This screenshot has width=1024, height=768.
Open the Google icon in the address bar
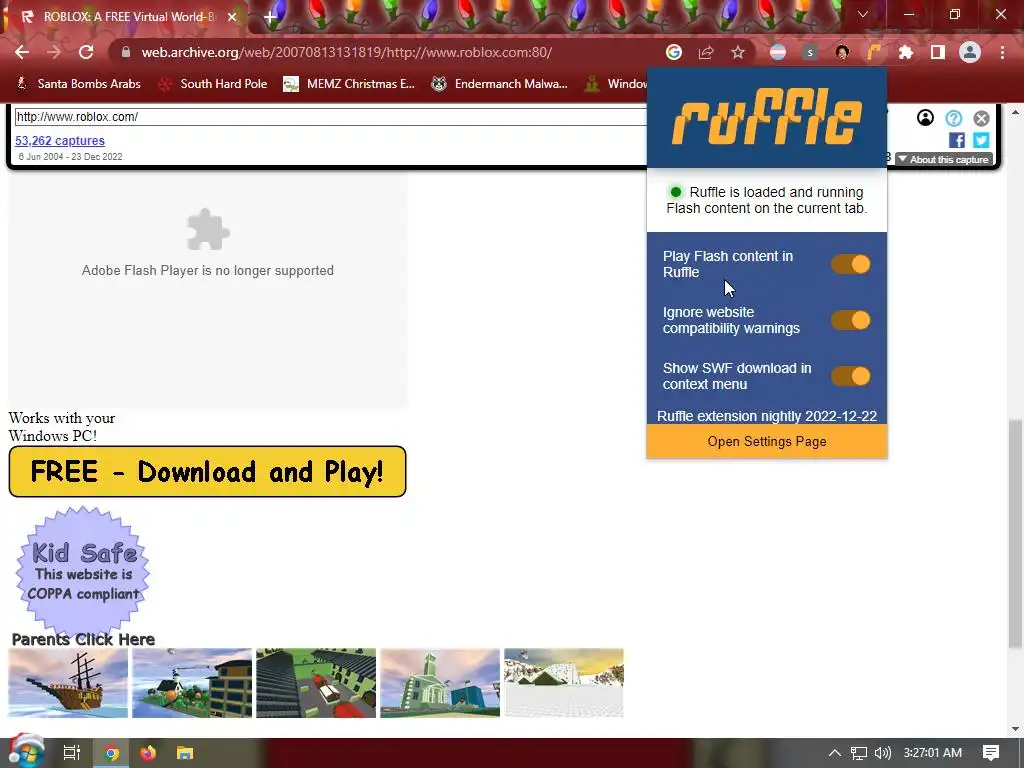pos(674,52)
